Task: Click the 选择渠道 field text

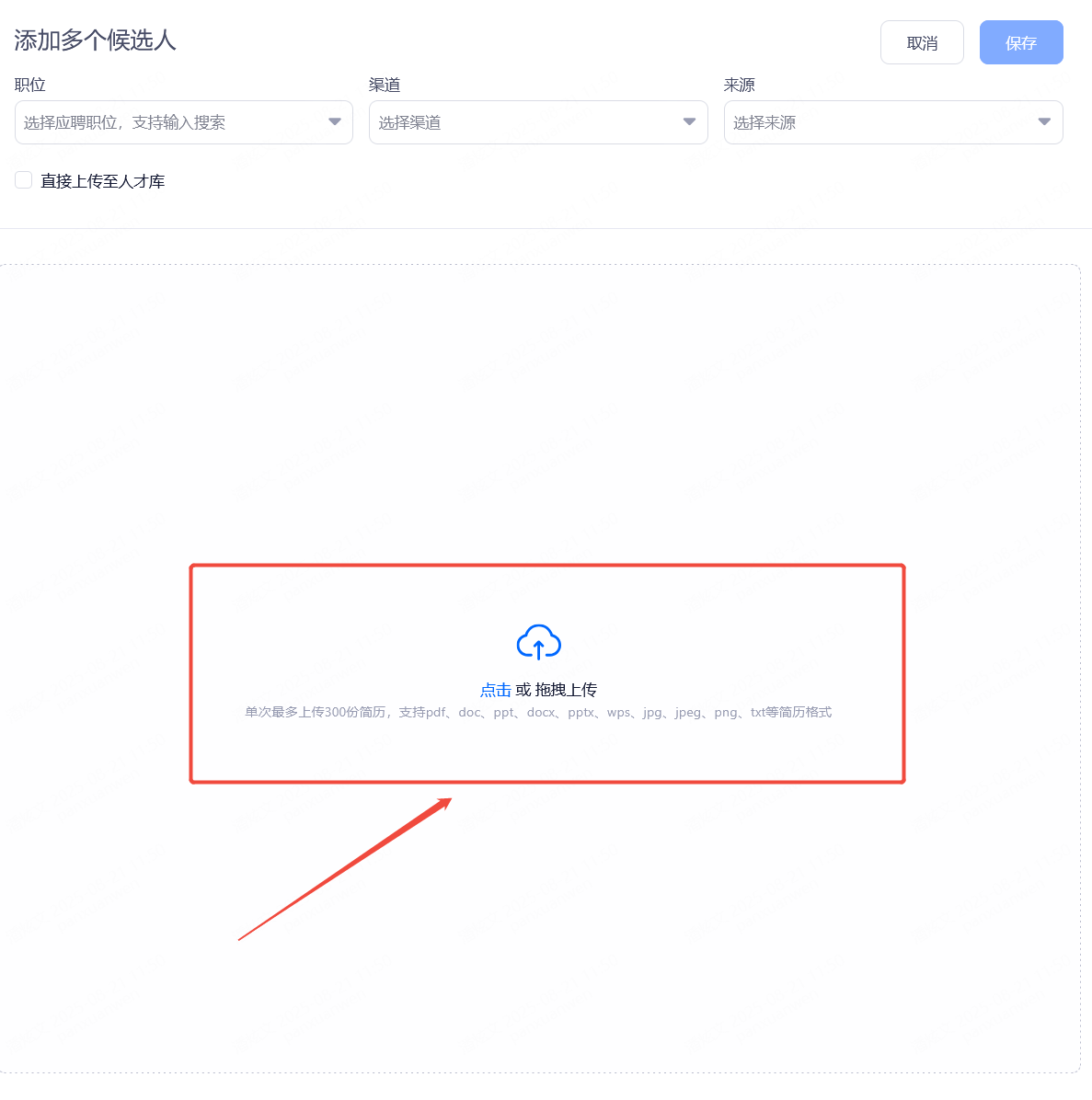Action: coord(410,122)
